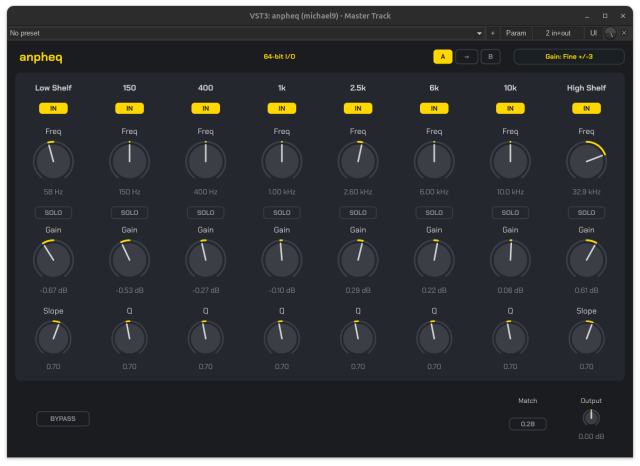
Task: Click the 6k band Gain knob
Action: [434, 260]
